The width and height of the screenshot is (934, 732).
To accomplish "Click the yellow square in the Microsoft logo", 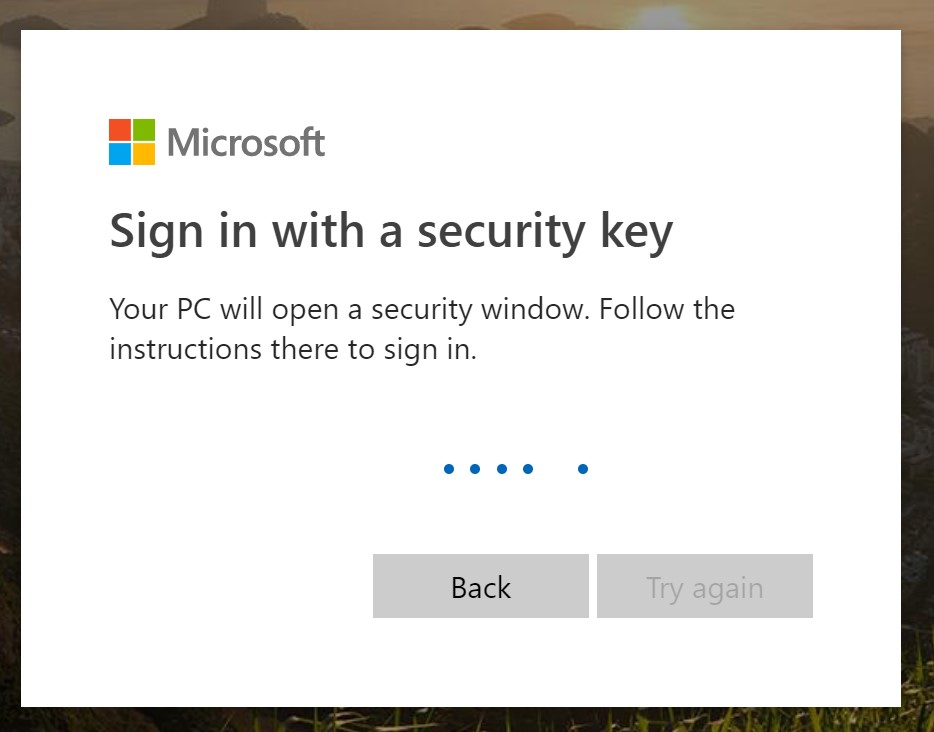I will (x=144, y=154).
